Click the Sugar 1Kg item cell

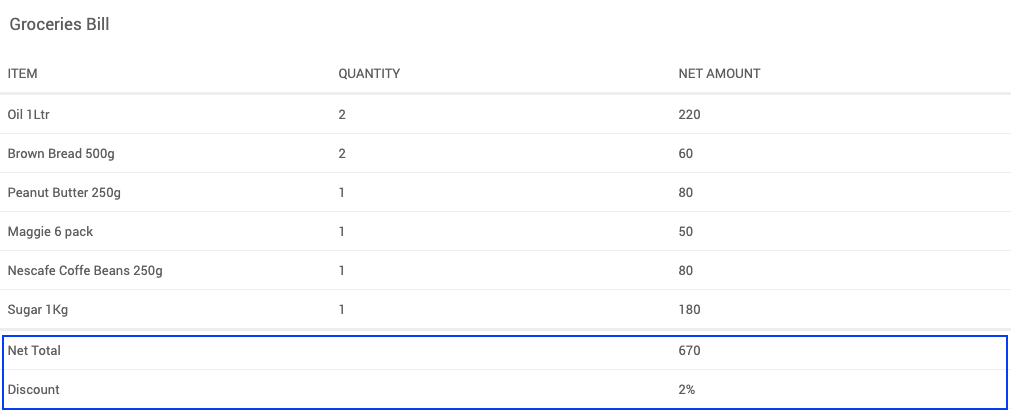click(38, 310)
